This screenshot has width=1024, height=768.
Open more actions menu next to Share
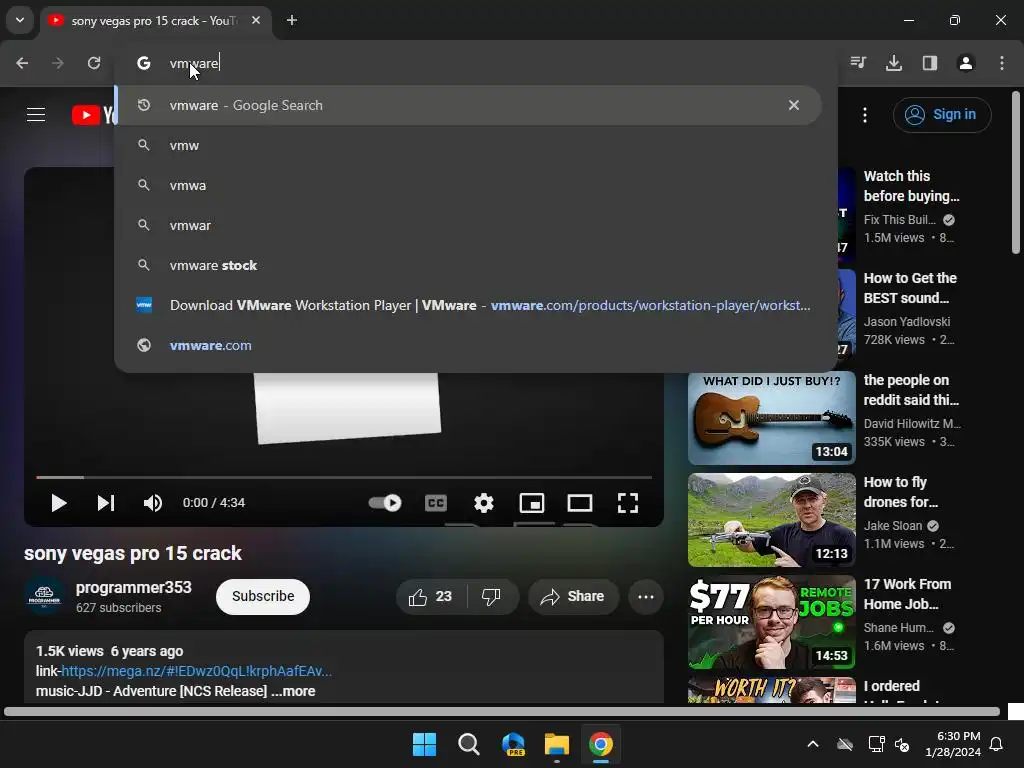(x=646, y=596)
